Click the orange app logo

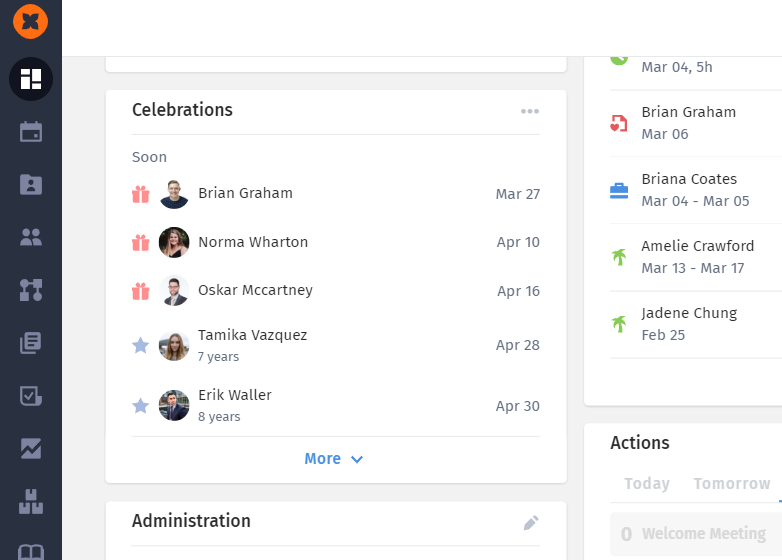pyautogui.click(x=30, y=21)
